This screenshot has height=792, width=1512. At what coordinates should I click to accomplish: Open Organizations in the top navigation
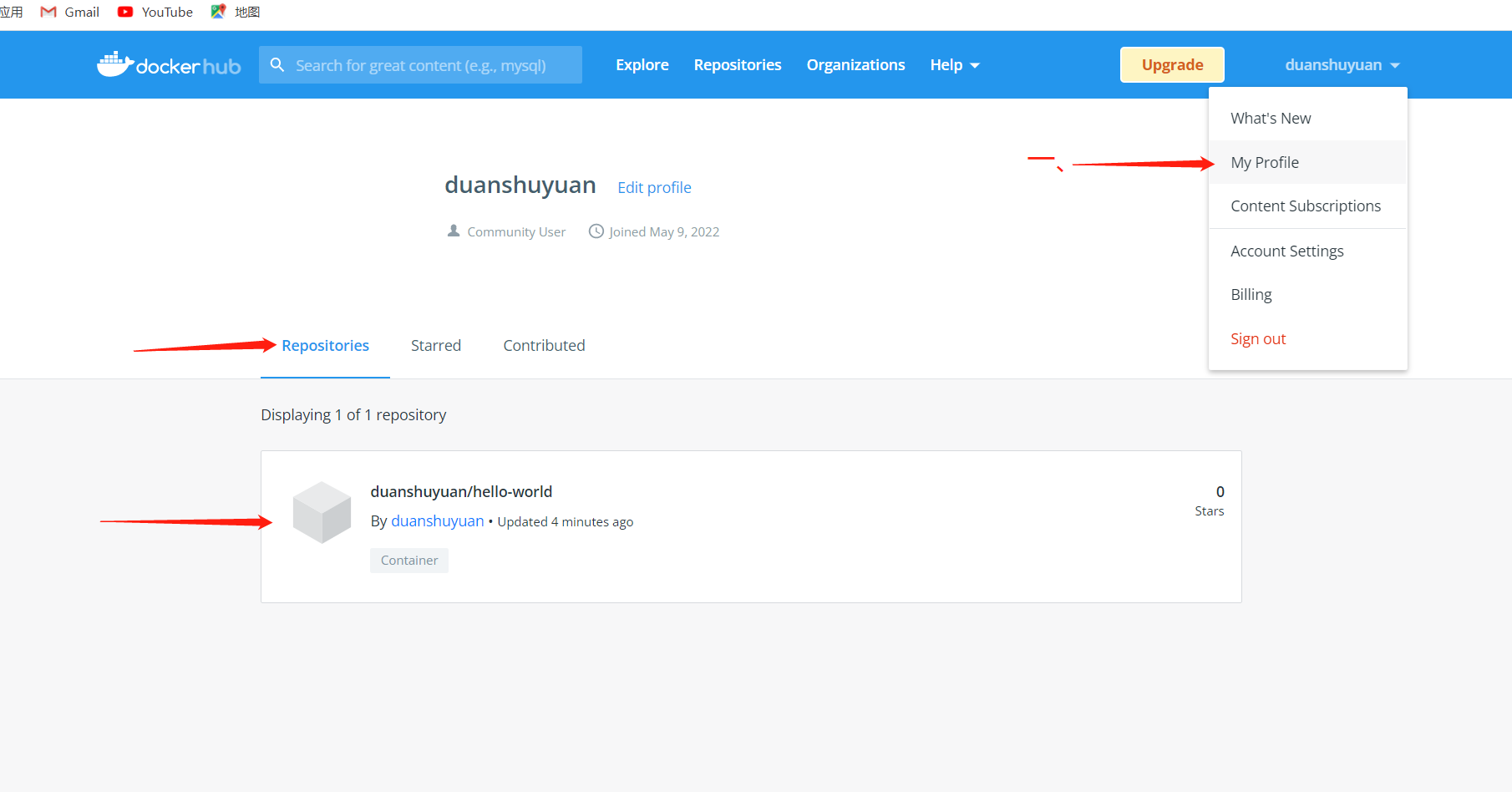coord(855,65)
